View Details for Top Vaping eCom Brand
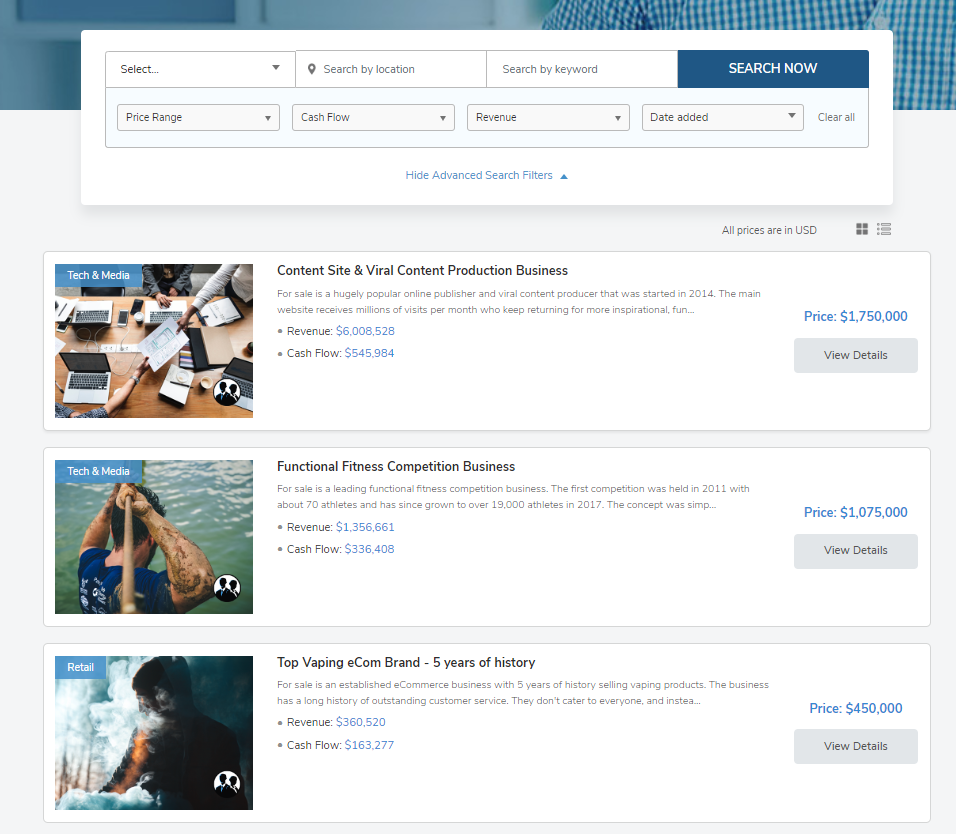 [x=855, y=746]
